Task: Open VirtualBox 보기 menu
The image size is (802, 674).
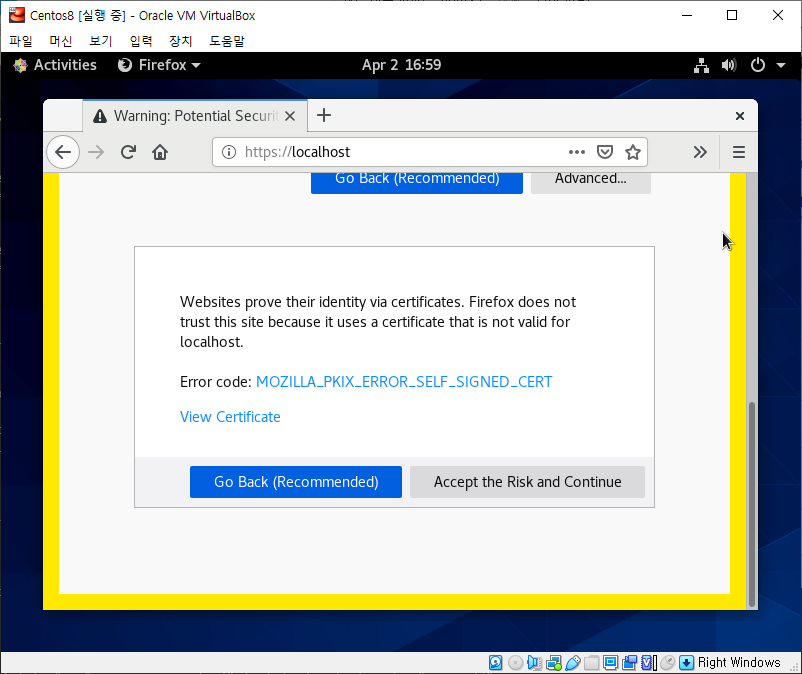Action: 100,41
